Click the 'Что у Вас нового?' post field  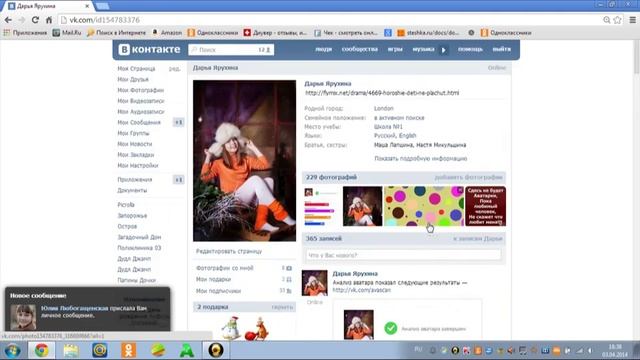403,255
